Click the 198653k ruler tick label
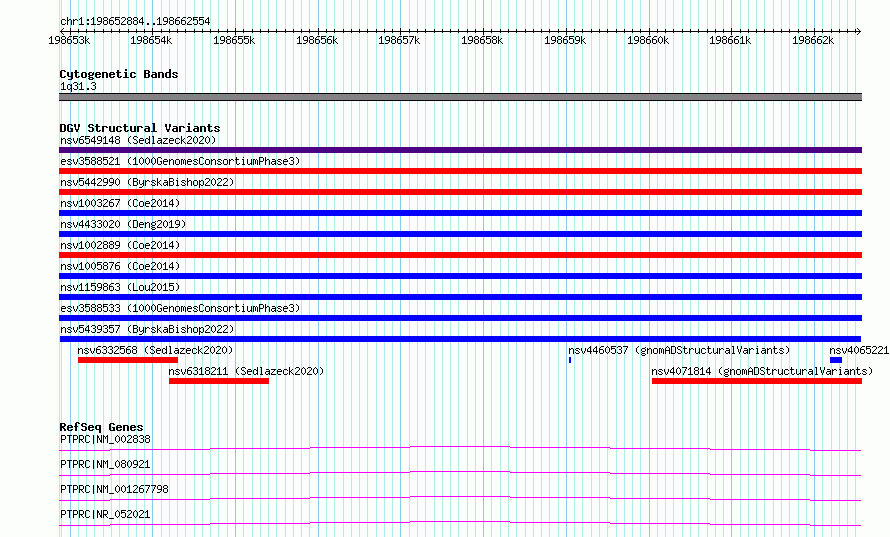890x537 pixels. (x=69, y=40)
